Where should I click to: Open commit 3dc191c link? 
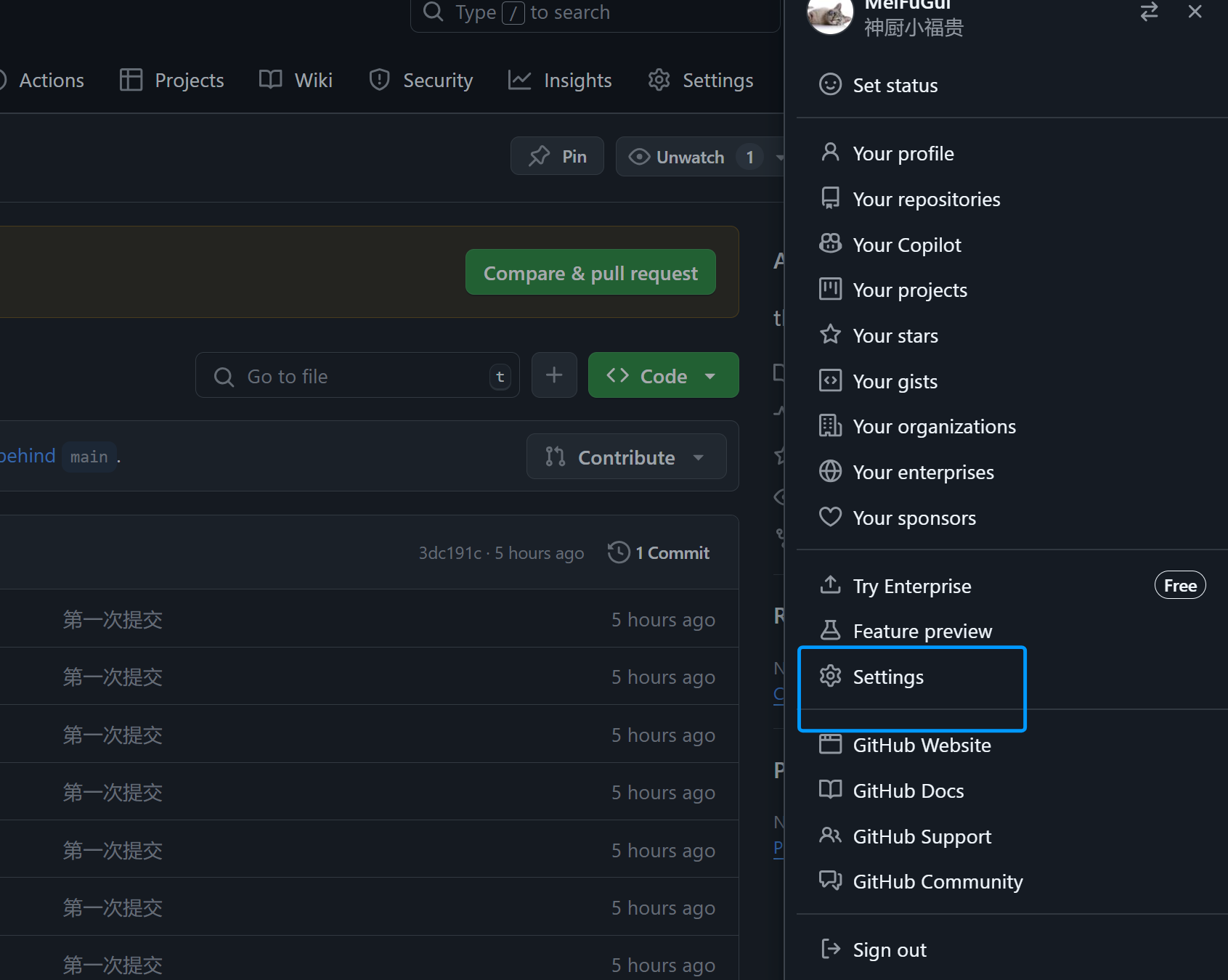[450, 553]
